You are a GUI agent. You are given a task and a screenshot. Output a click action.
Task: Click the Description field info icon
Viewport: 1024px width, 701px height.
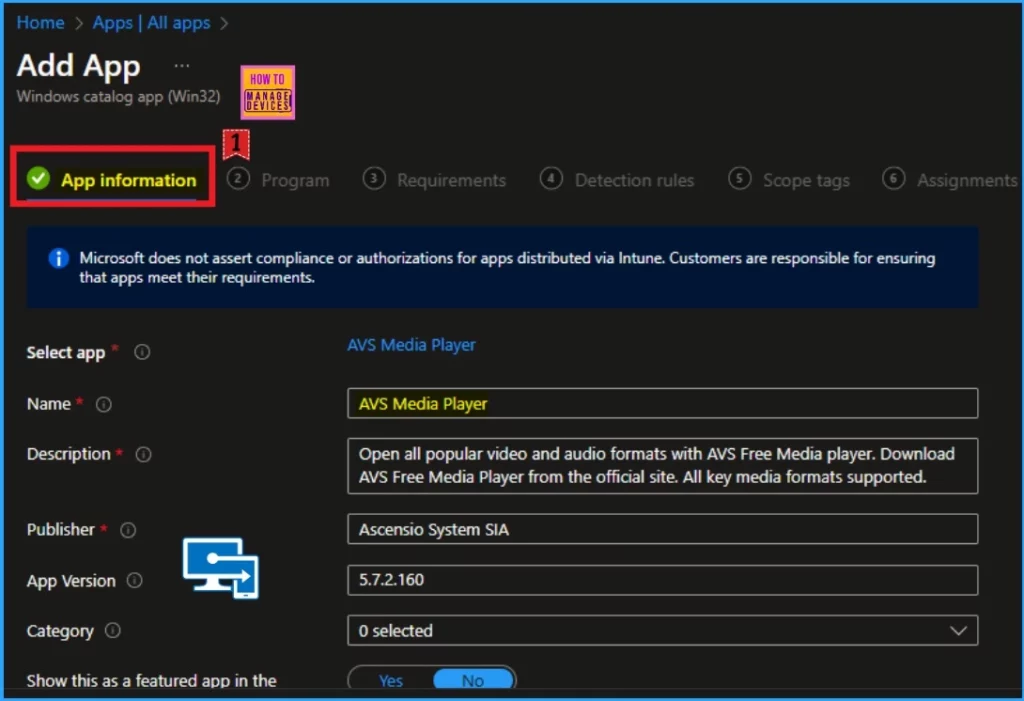click(143, 454)
